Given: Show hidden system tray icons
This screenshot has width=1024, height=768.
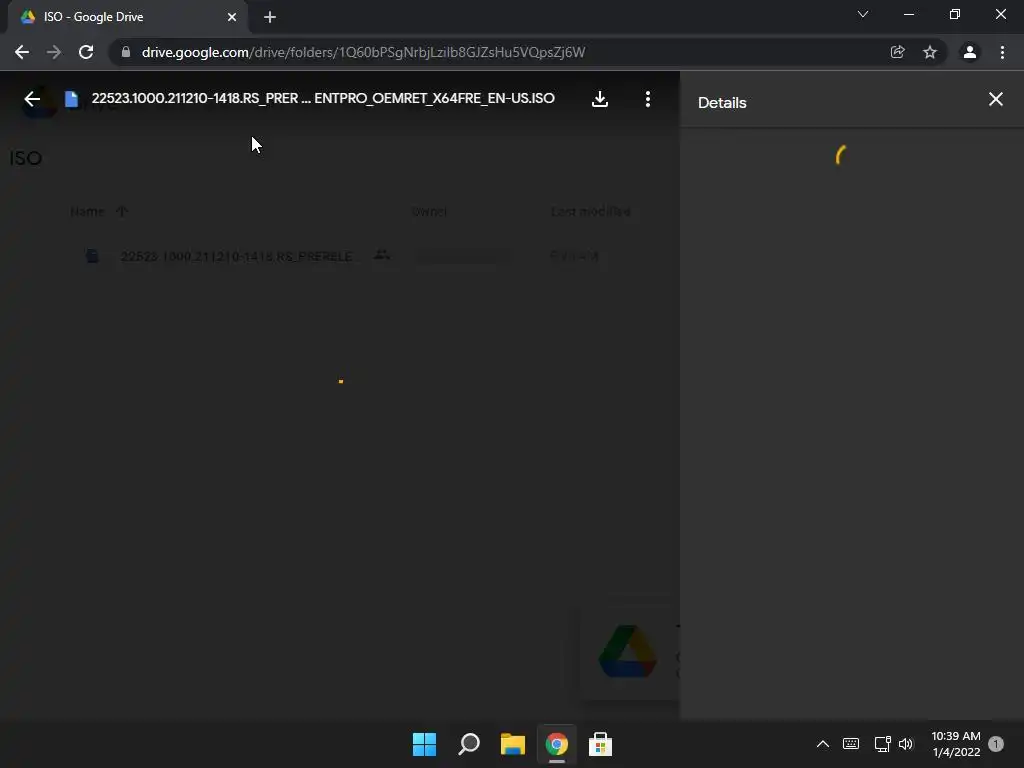Looking at the screenshot, I should tap(823, 744).
